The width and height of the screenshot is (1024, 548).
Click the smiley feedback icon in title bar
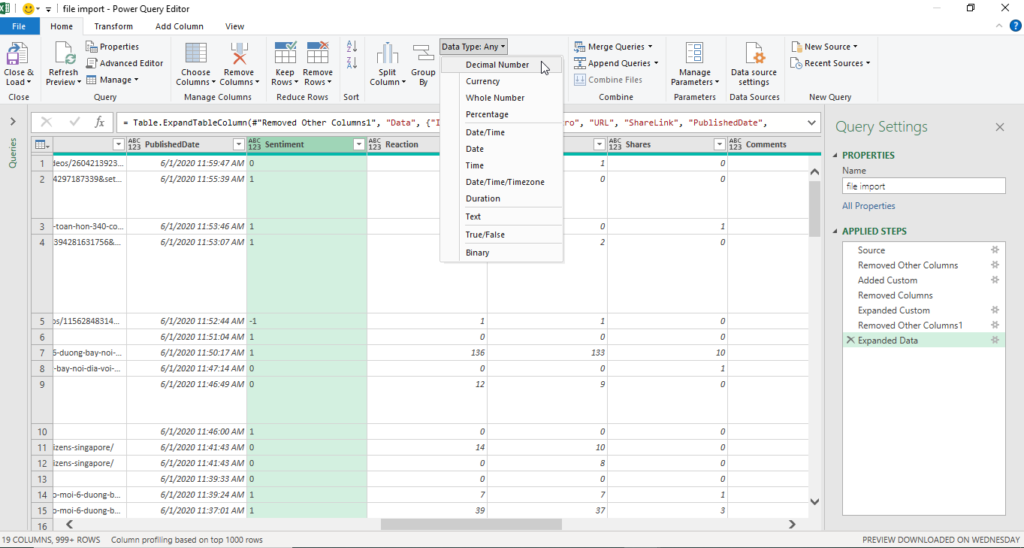28,9
